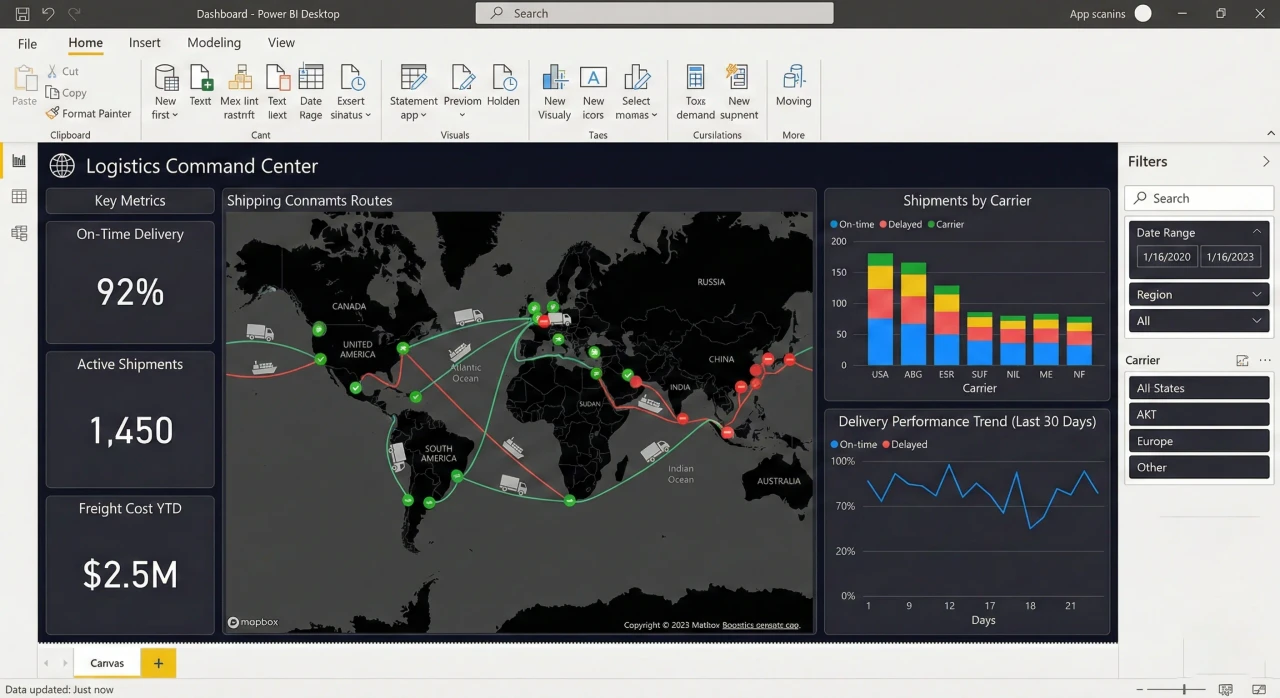Expand the Region filter dropdown
The image size is (1280, 698).
pyautogui.click(x=1257, y=295)
